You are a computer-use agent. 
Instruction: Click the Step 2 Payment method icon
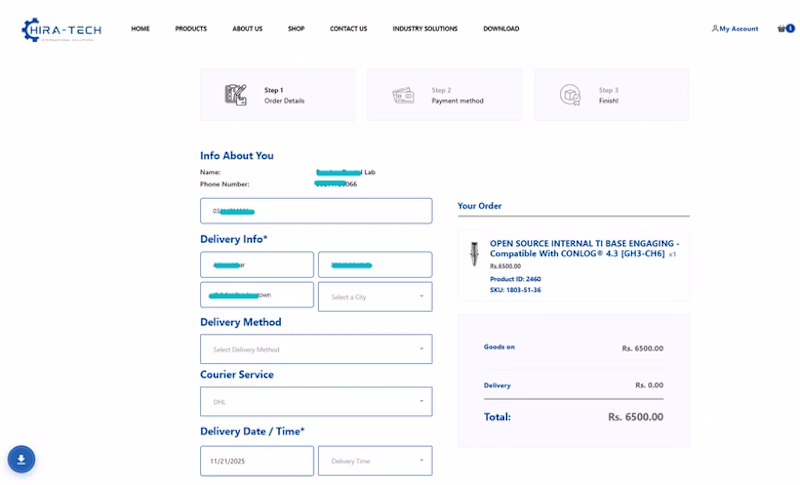click(404, 95)
